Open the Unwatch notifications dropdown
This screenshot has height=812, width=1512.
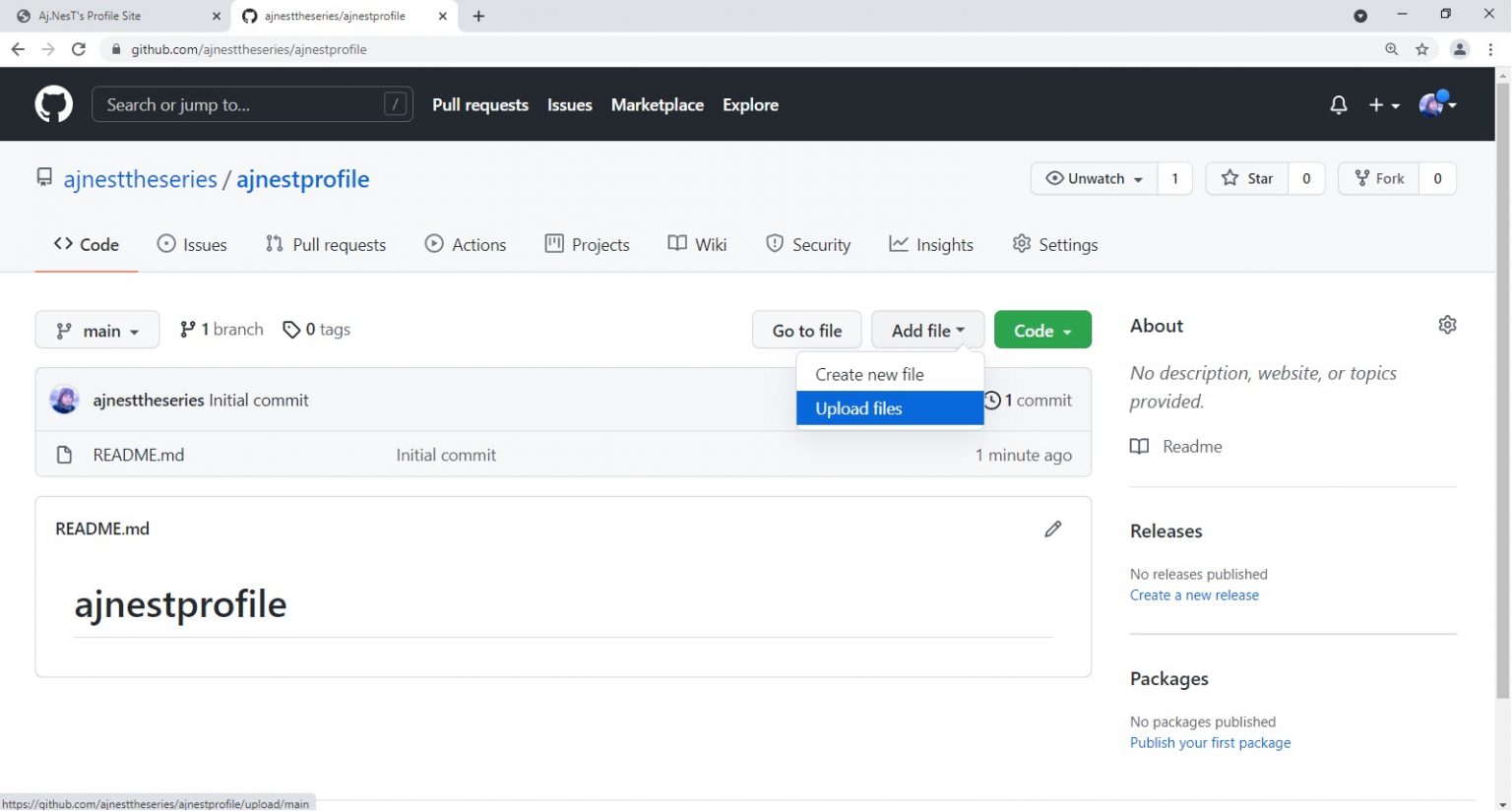pyautogui.click(x=1094, y=178)
